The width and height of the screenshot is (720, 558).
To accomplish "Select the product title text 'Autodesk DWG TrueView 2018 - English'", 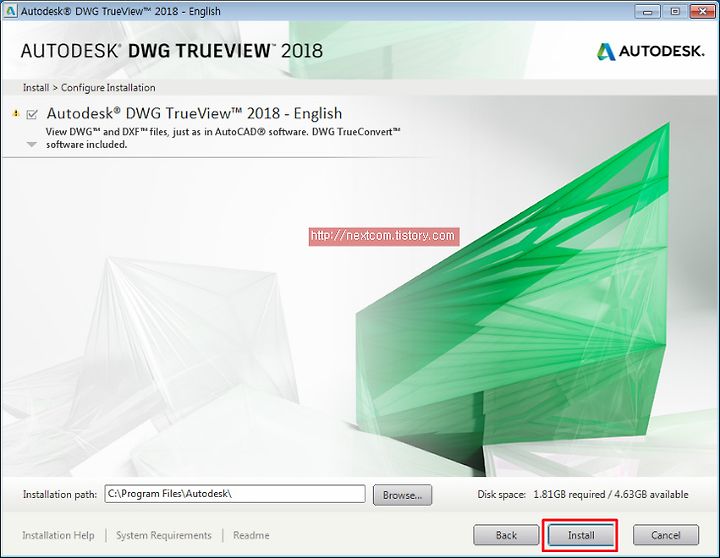I will [194, 113].
